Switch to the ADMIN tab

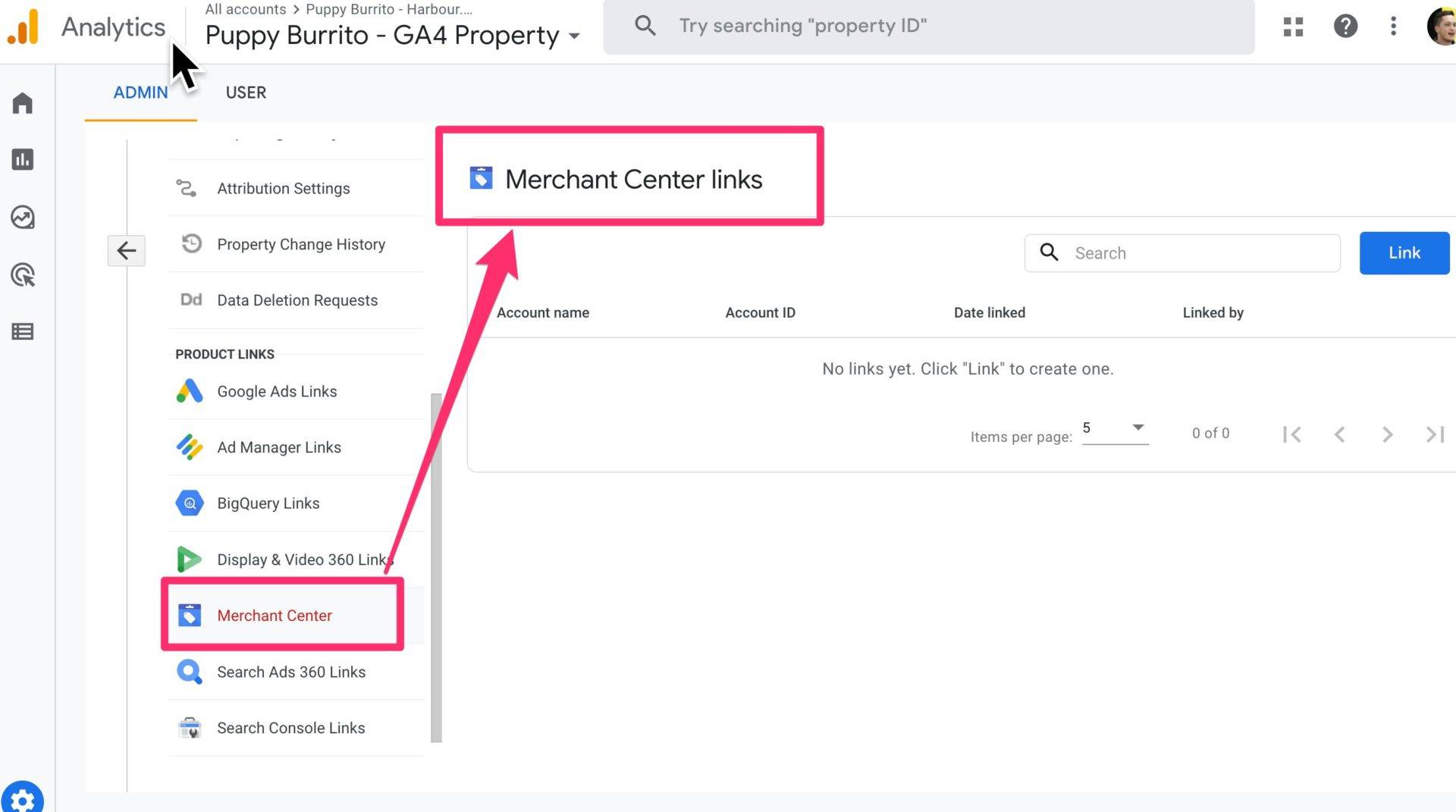click(140, 92)
